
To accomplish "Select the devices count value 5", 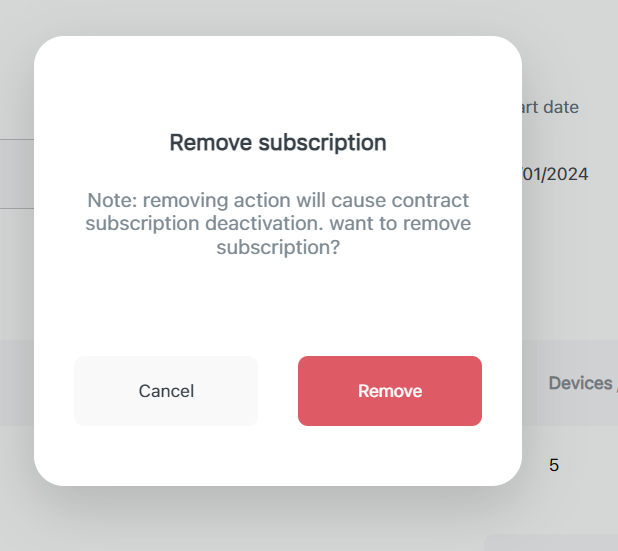I will click(x=554, y=465).
